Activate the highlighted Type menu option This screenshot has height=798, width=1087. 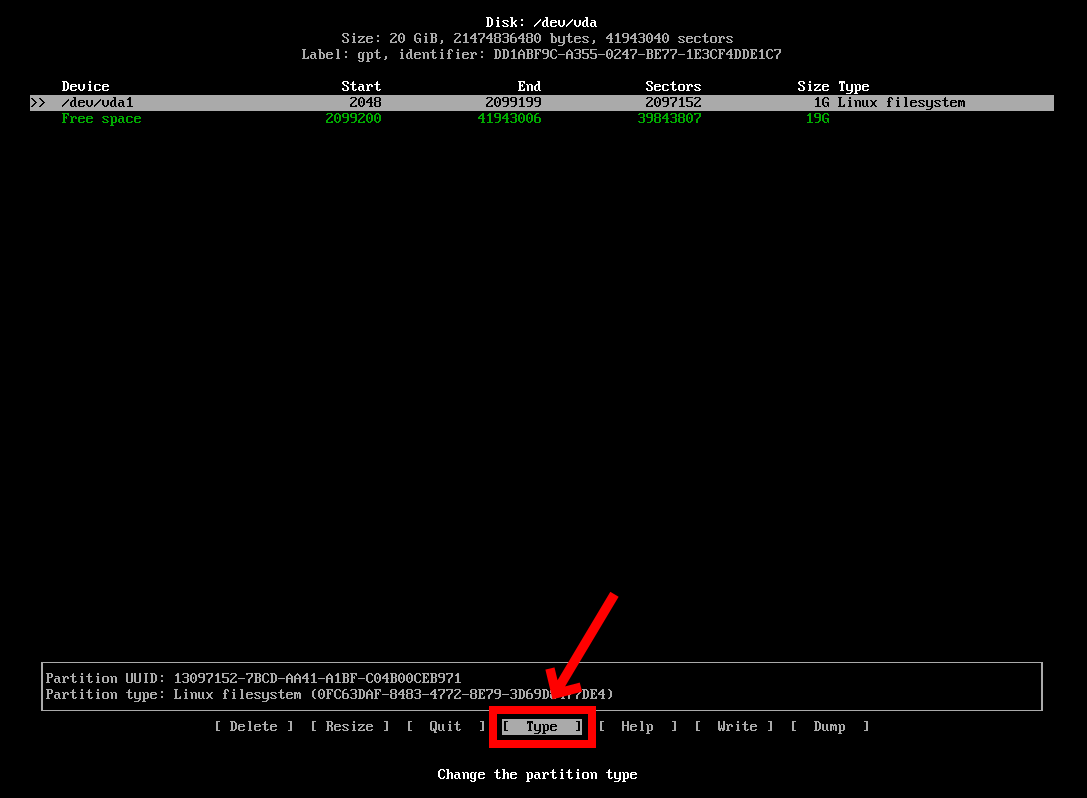tap(542, 727)
